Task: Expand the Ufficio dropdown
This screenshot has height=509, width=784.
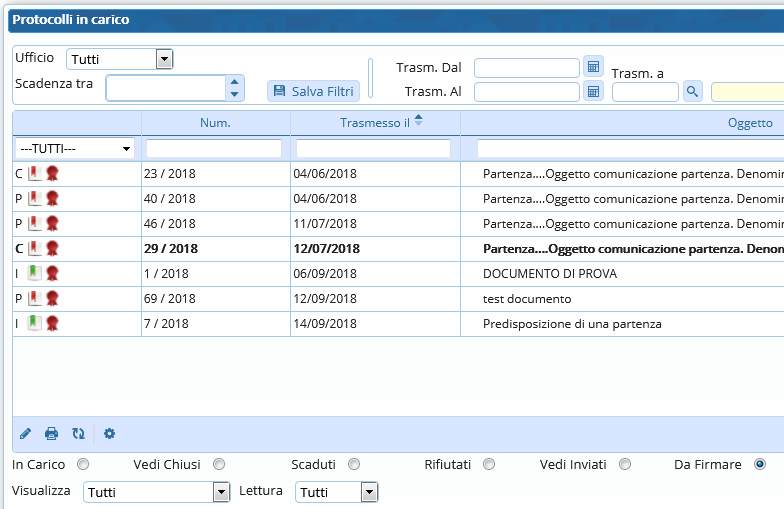Action: [x=164, y=59]
